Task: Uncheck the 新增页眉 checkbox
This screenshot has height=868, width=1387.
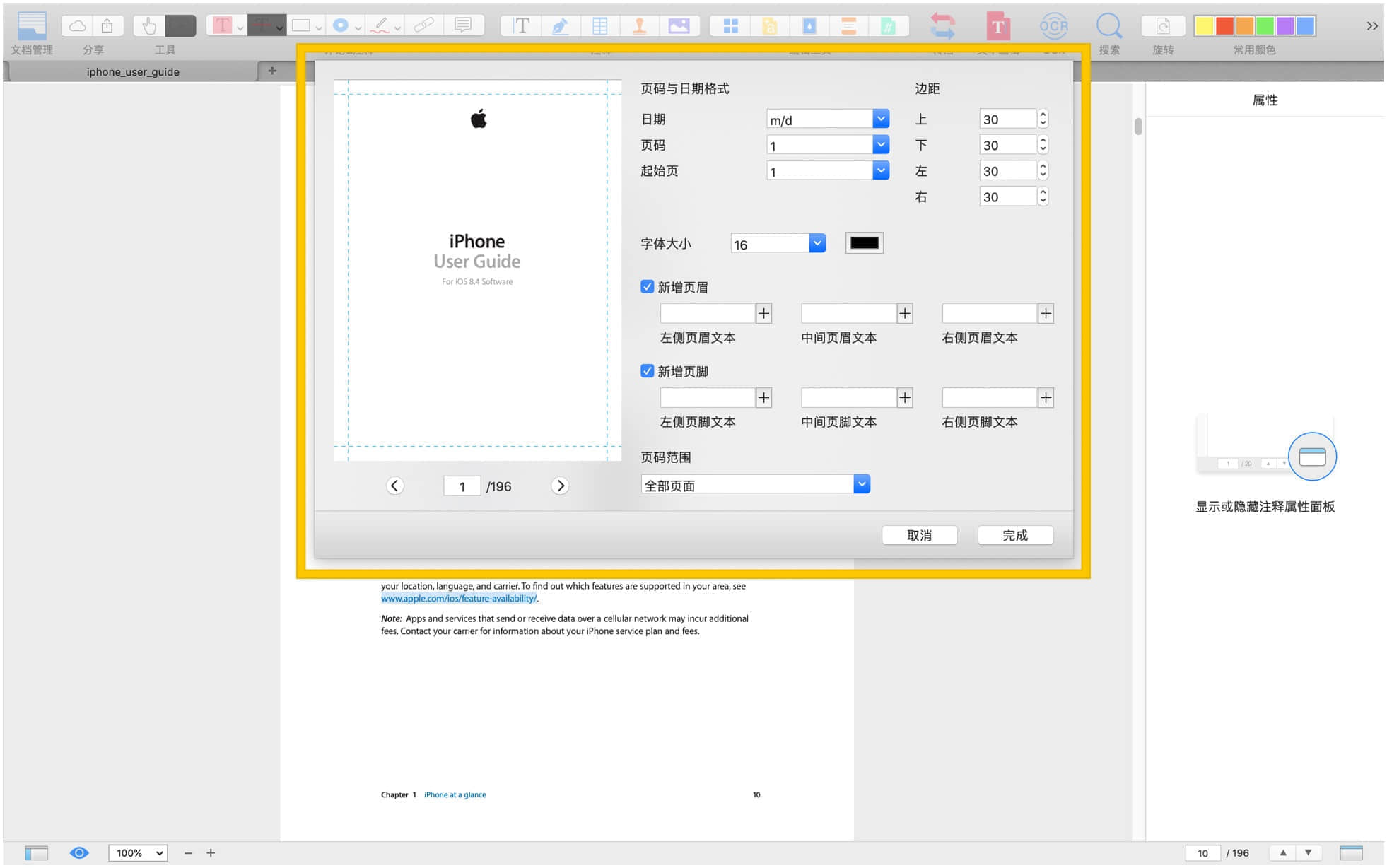Action: click(647, 286)
